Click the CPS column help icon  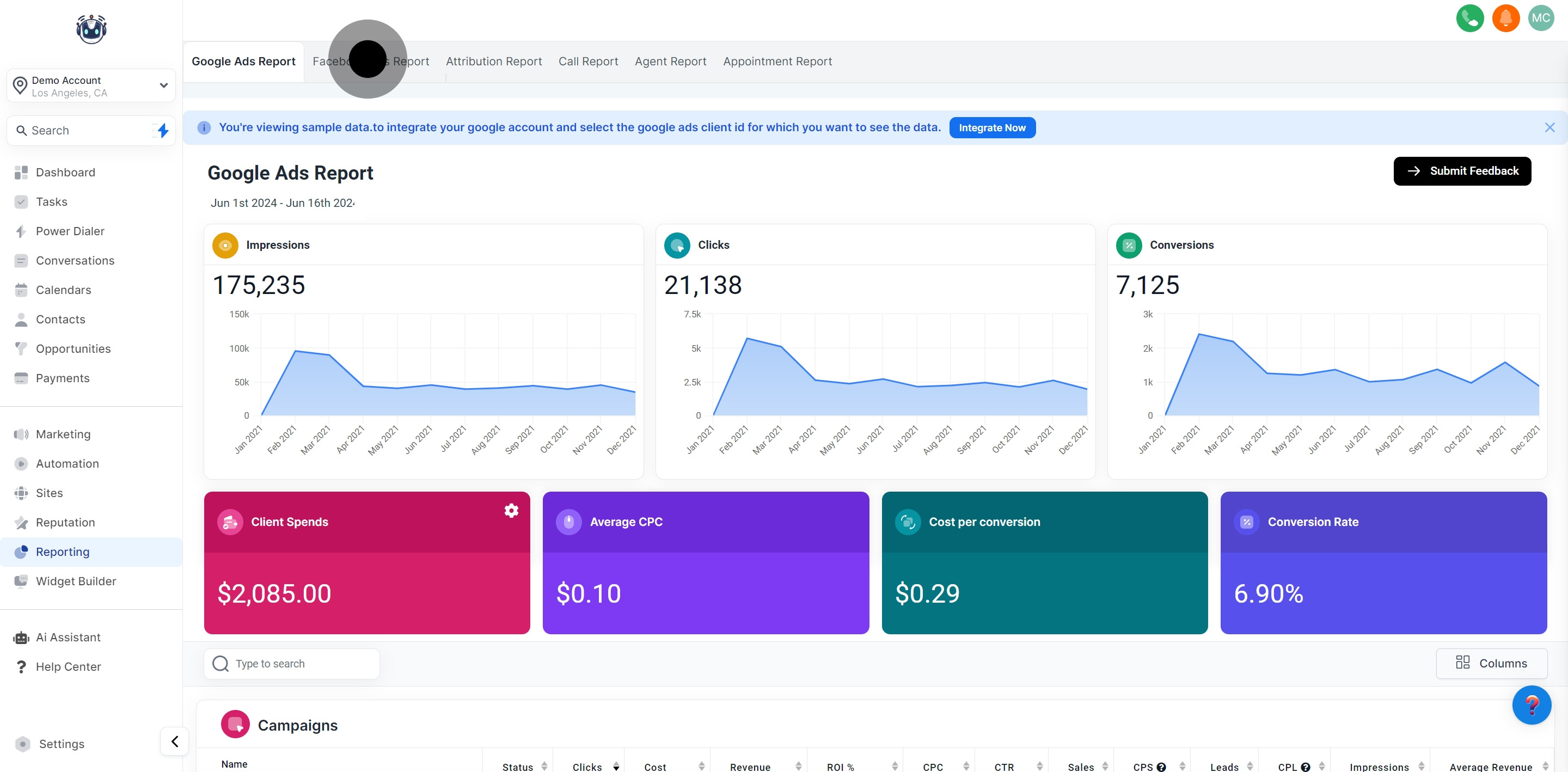click(x=1161, y=766)
